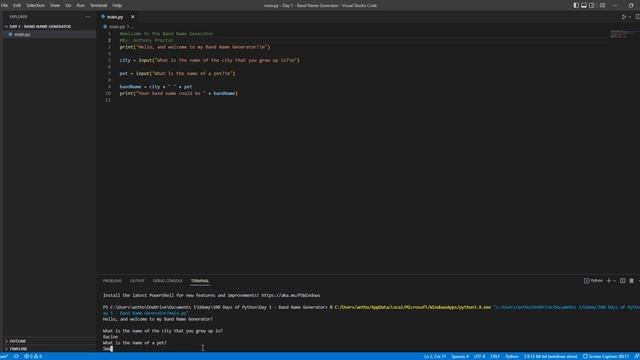Viewport: 640px width, 360px height.
Task: Click Ln 2, Col 21 cursor position
Action: coord(435,356)
